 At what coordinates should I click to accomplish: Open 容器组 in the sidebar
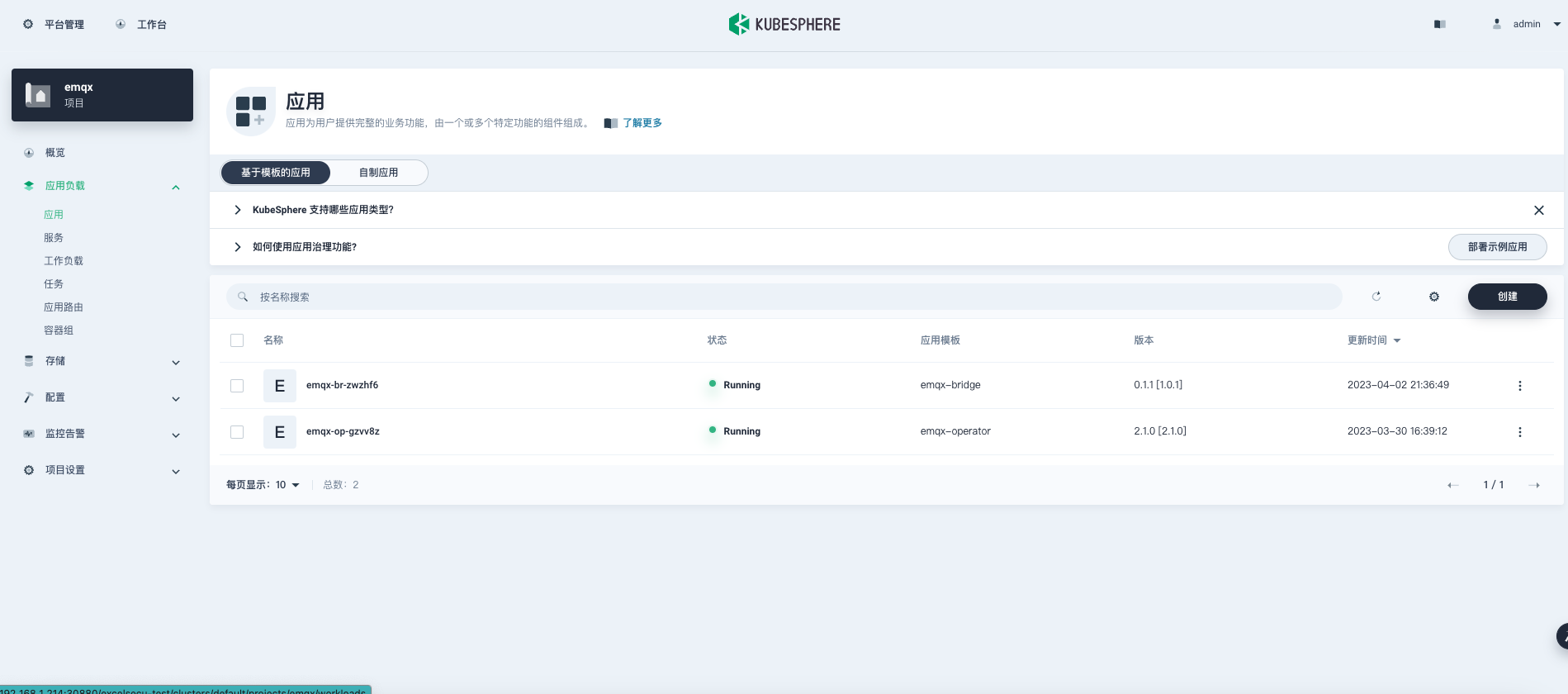[x=59, y=330]
